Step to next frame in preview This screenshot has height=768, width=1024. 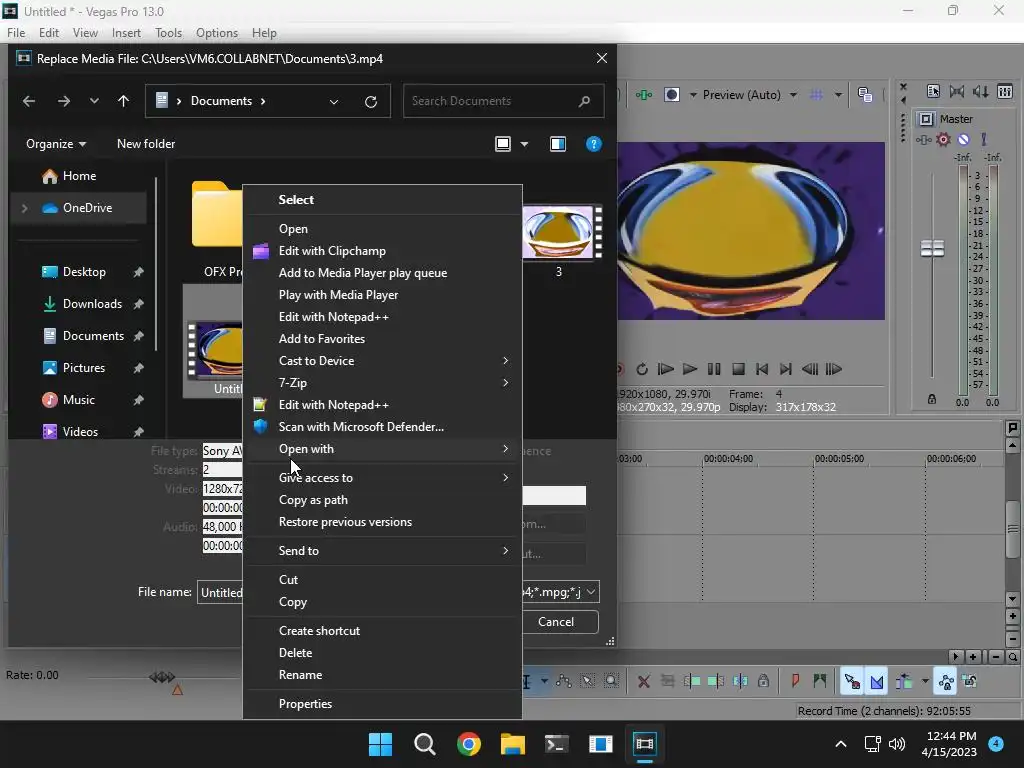(x=834, y=369)
